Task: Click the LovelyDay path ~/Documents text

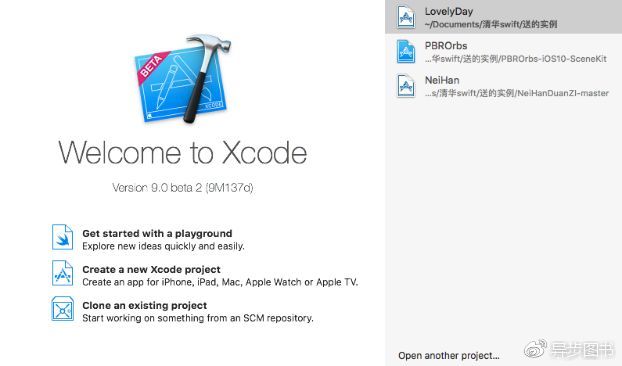Action: [491, 25]
